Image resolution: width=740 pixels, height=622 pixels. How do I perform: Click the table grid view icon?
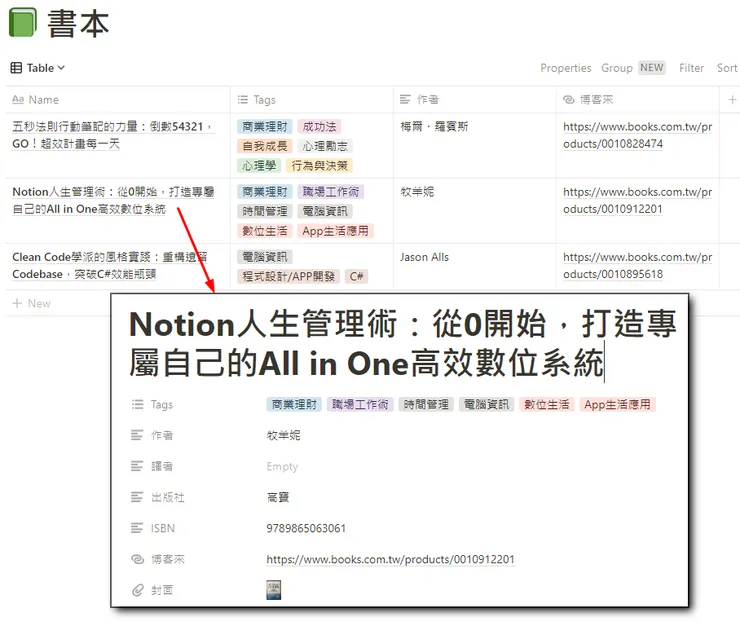click(16, 68)
